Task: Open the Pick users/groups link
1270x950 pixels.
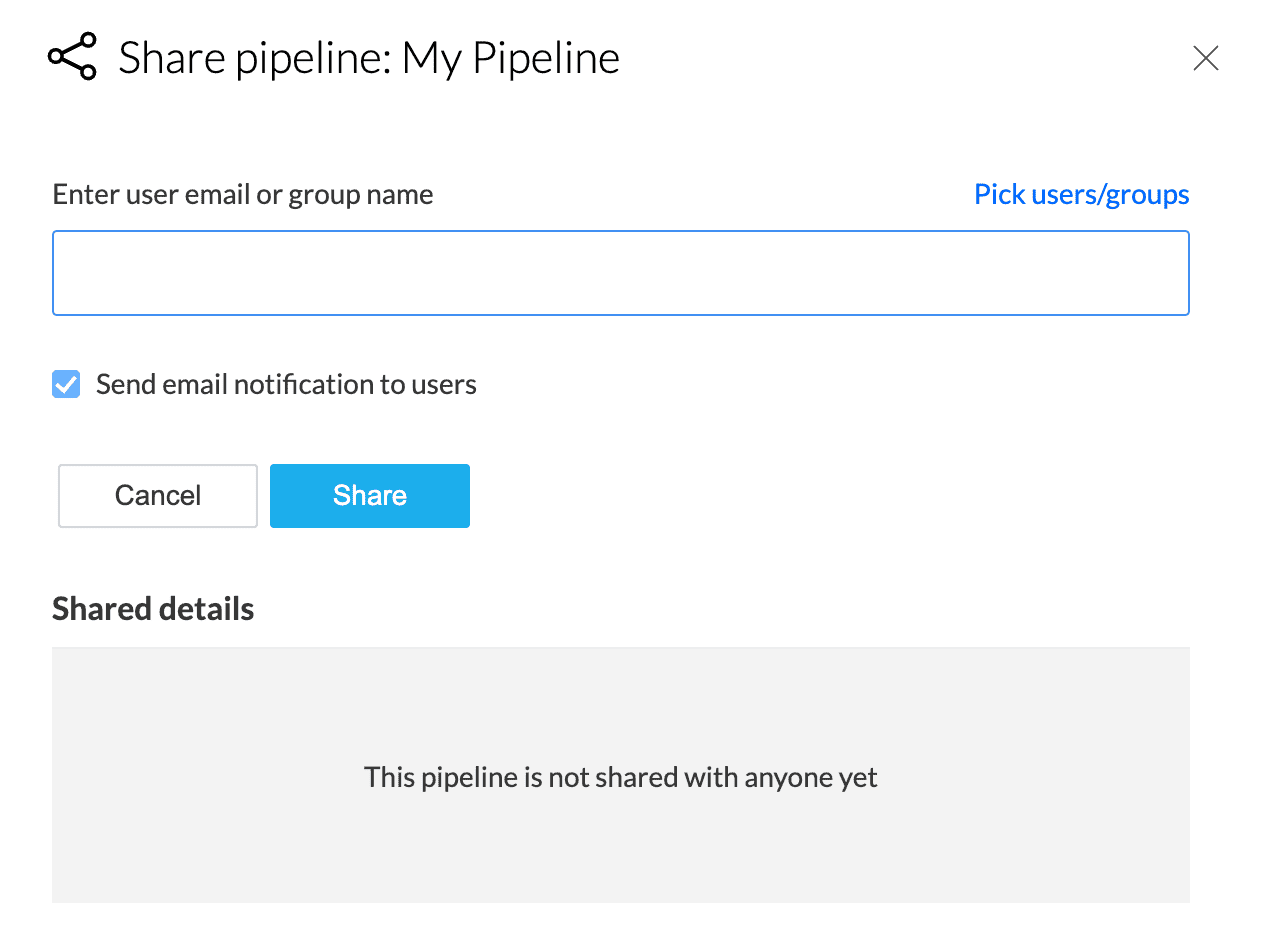Action: pyautogui.click(x=1081, y=194)
